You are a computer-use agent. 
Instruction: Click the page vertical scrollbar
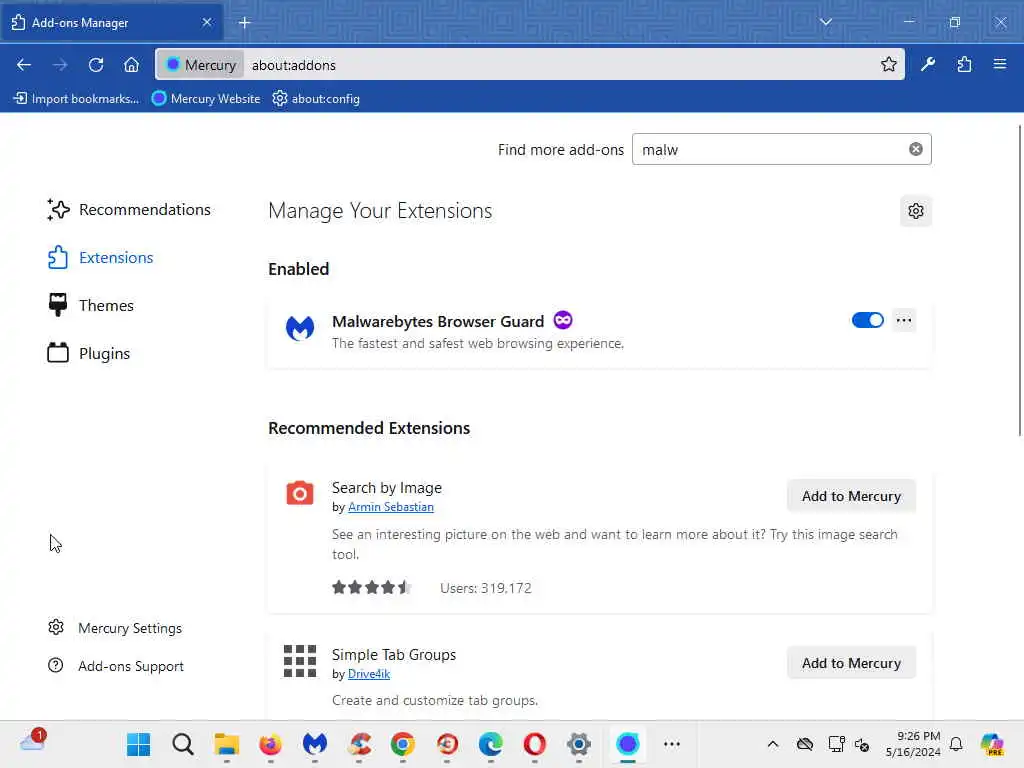[1019, 281]
